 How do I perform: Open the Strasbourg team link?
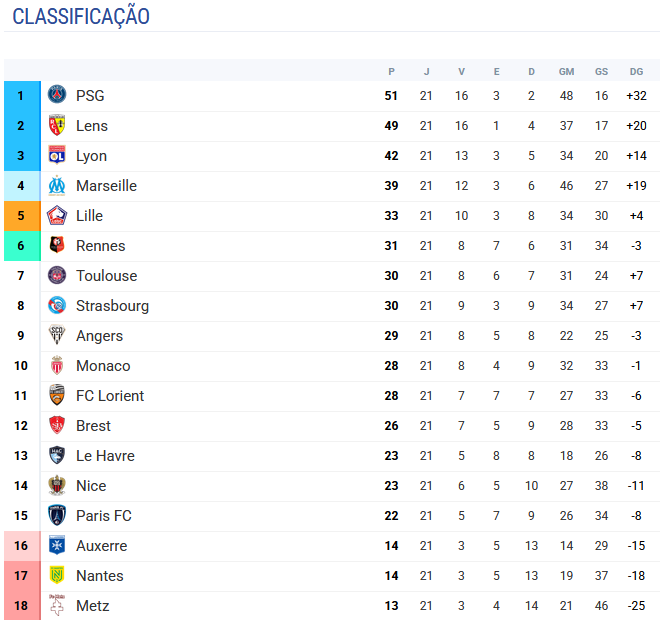112,306
